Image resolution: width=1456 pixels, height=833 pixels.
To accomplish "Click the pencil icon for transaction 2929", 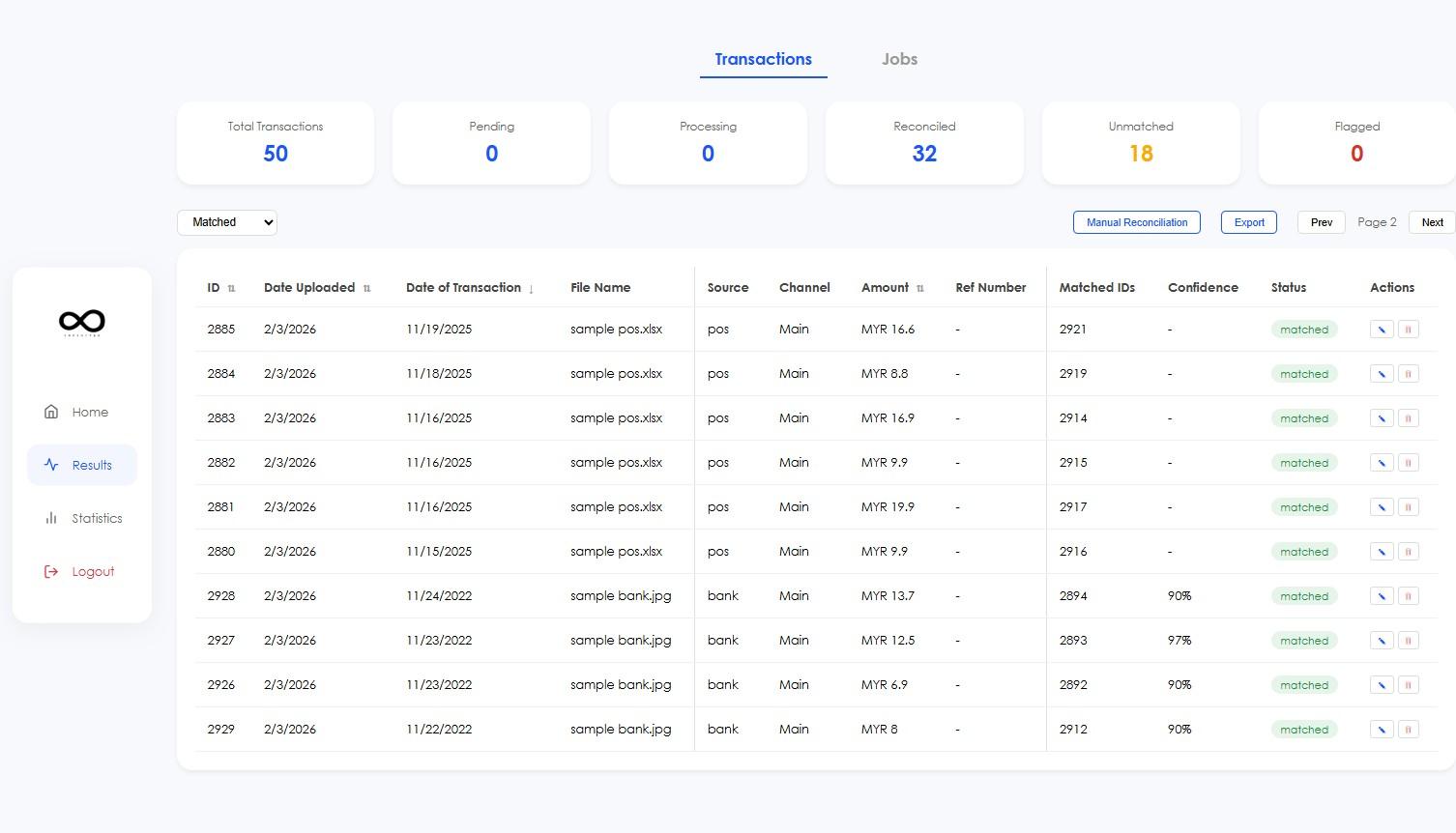I will pos(1381,729).
